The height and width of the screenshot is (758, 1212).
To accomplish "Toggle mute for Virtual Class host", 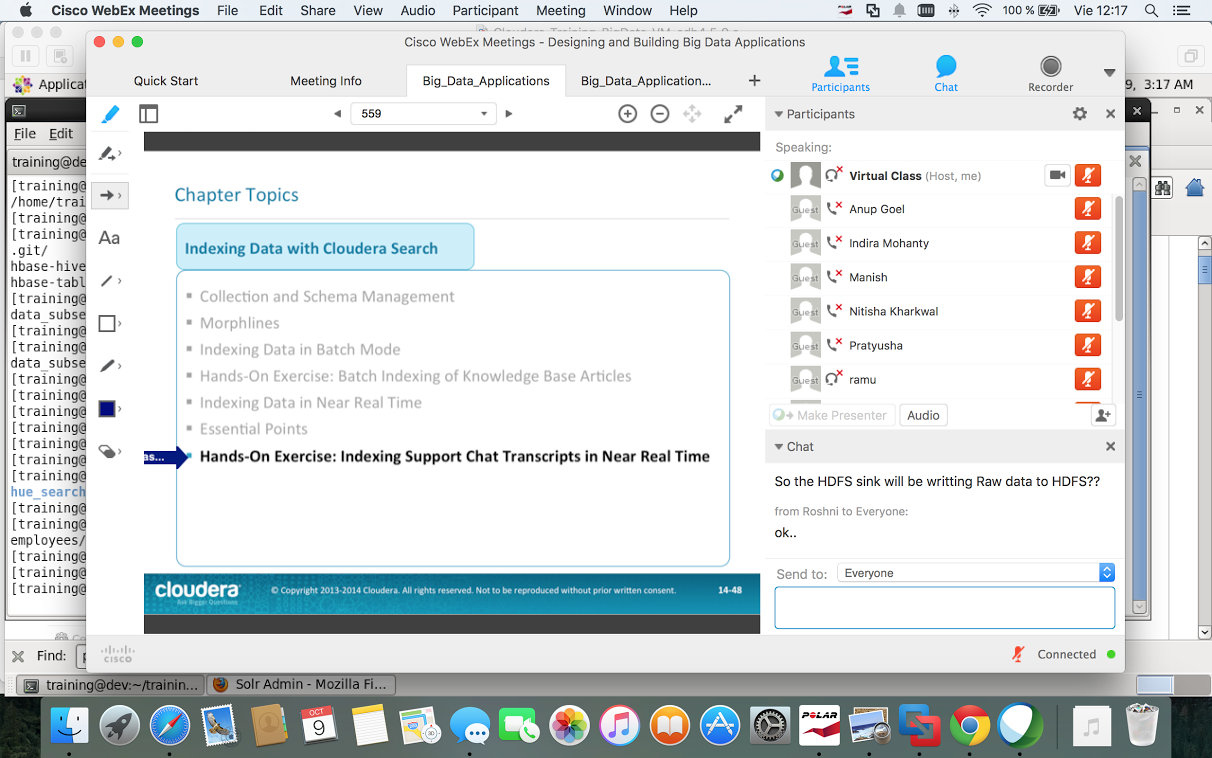I will [x=1088, y=175].
